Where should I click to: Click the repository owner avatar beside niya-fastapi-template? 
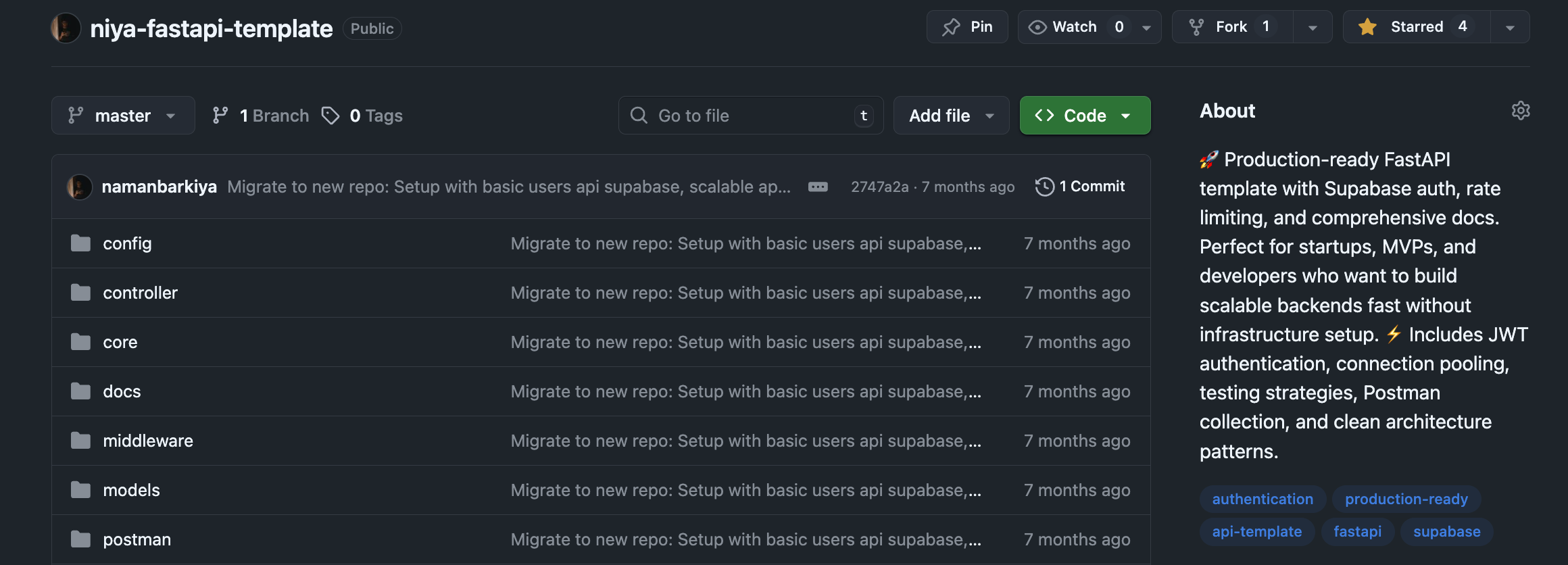point(66,28)
